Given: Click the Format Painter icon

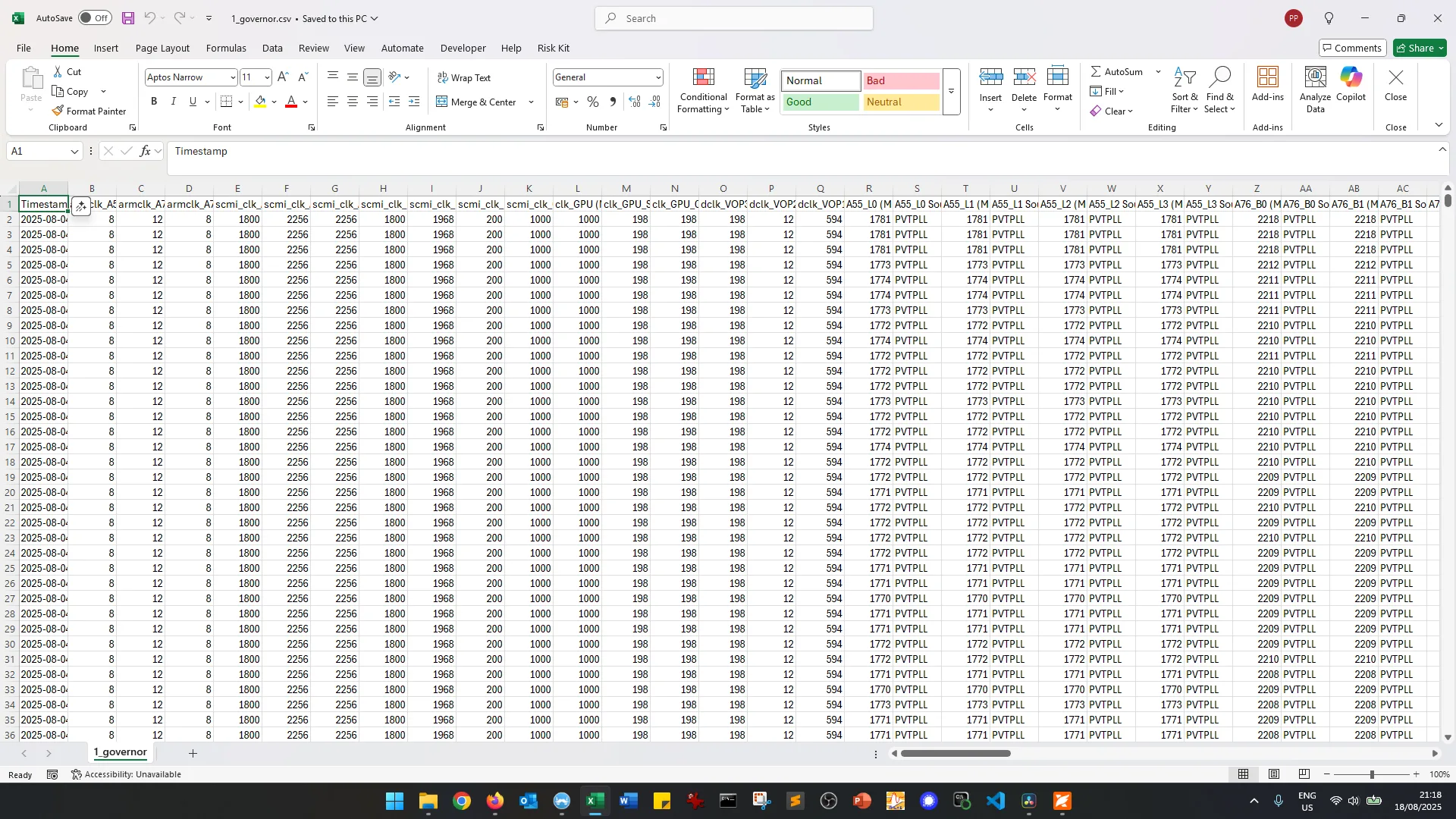Looking at the screenshot, I should 58,111.
